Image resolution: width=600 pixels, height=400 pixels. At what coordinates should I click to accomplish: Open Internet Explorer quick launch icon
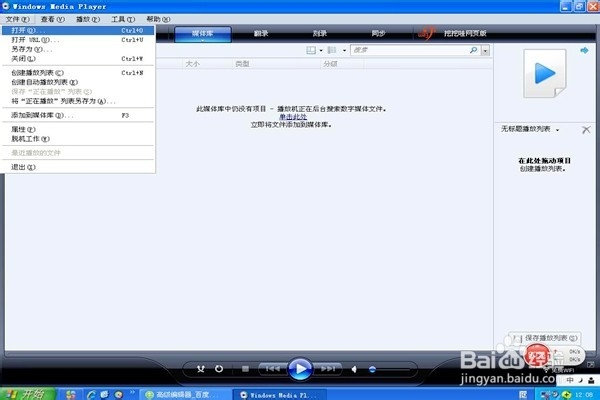coord(91,394)
